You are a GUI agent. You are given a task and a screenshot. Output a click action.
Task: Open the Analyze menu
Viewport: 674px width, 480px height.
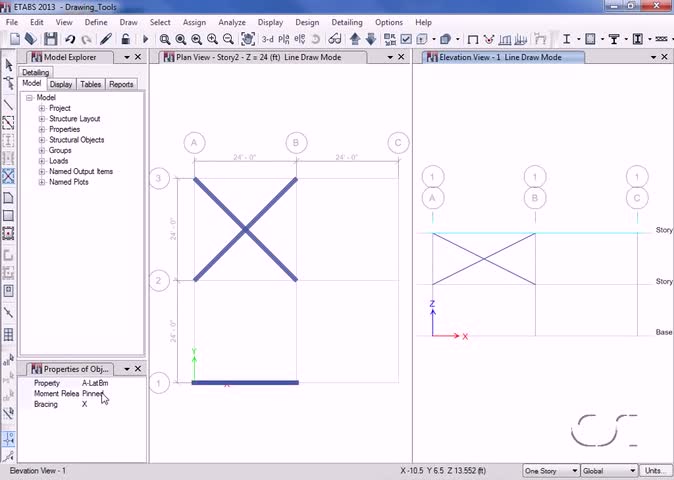click(x=232, y=22)
